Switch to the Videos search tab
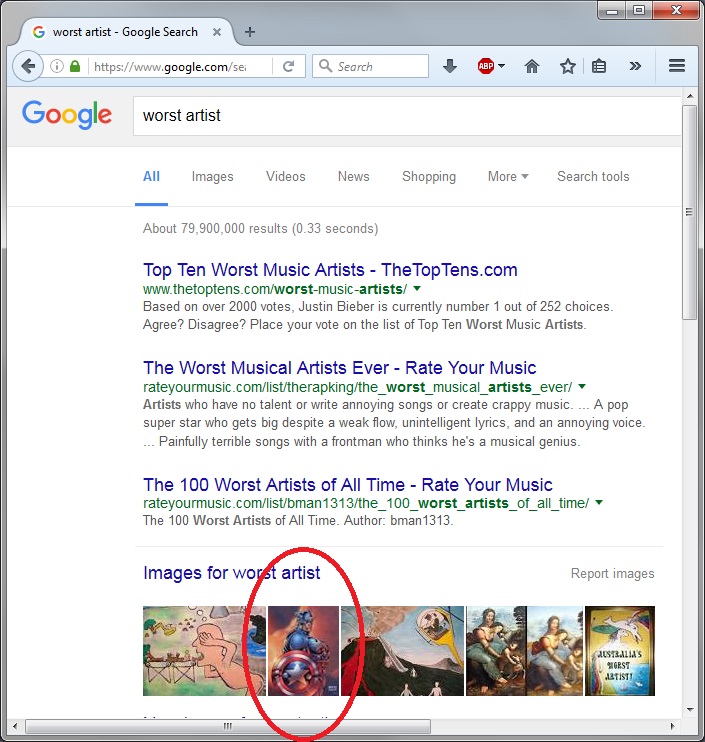 point(285,177)
